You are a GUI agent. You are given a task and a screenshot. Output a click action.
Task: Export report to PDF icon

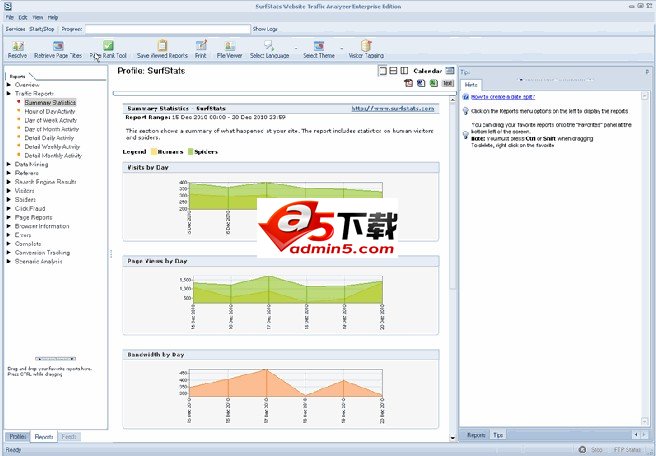408,83
